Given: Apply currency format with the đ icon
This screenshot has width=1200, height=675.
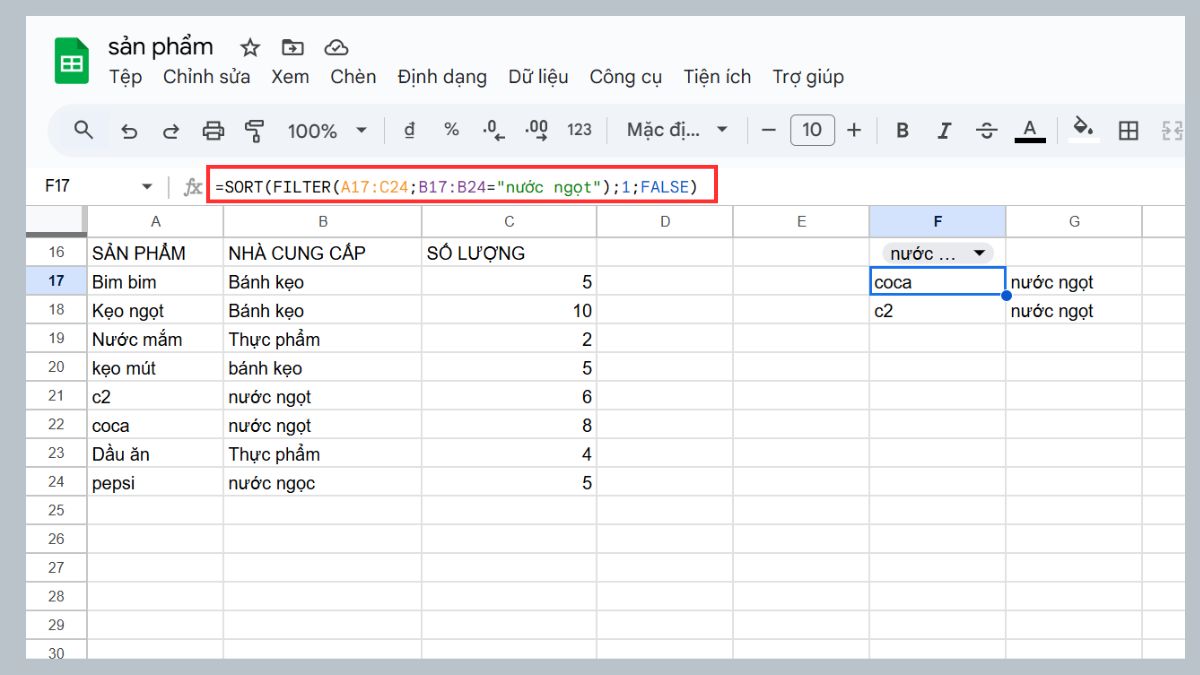Looking at the screenshot, I should (409, 130).
